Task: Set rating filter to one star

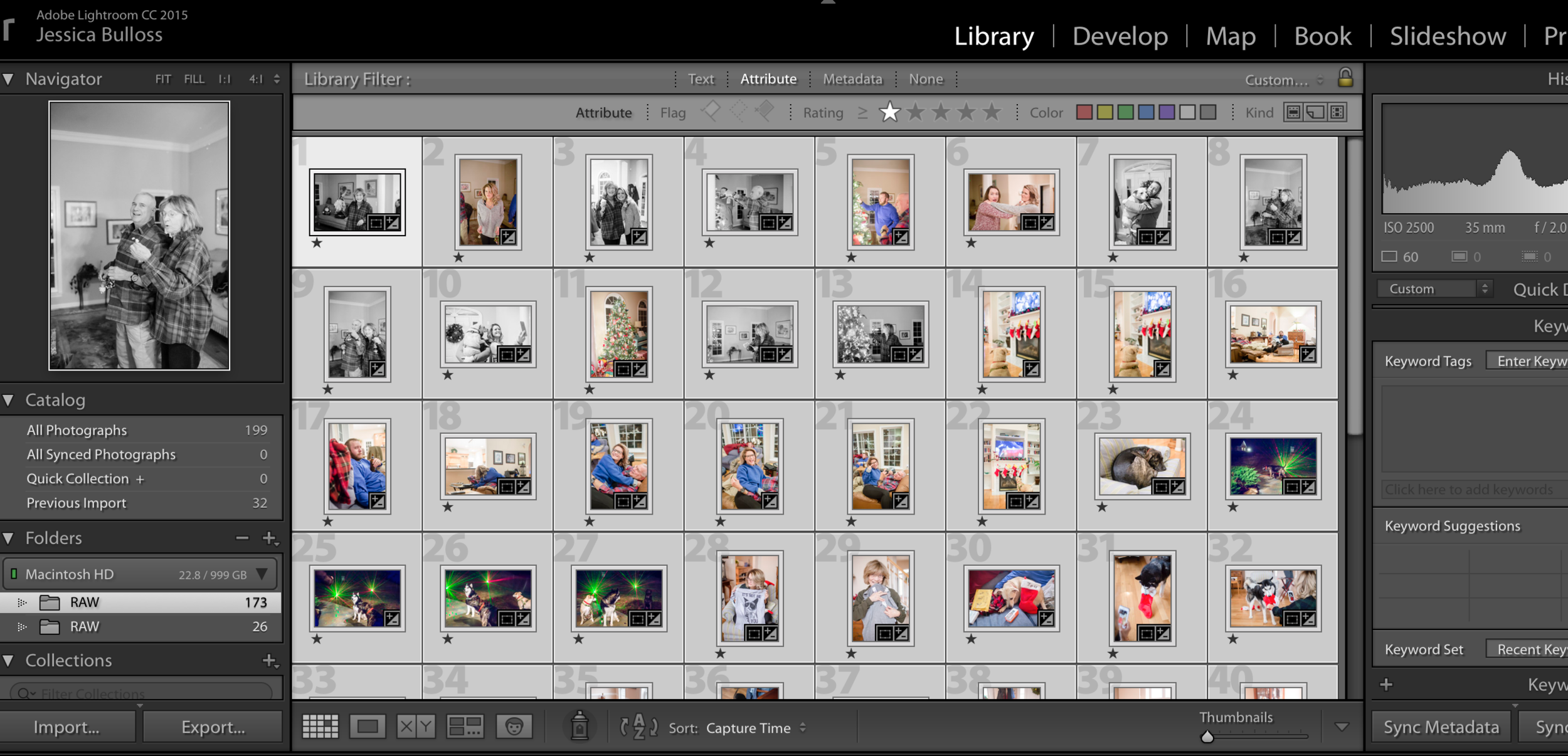Action: coord(889,112)
